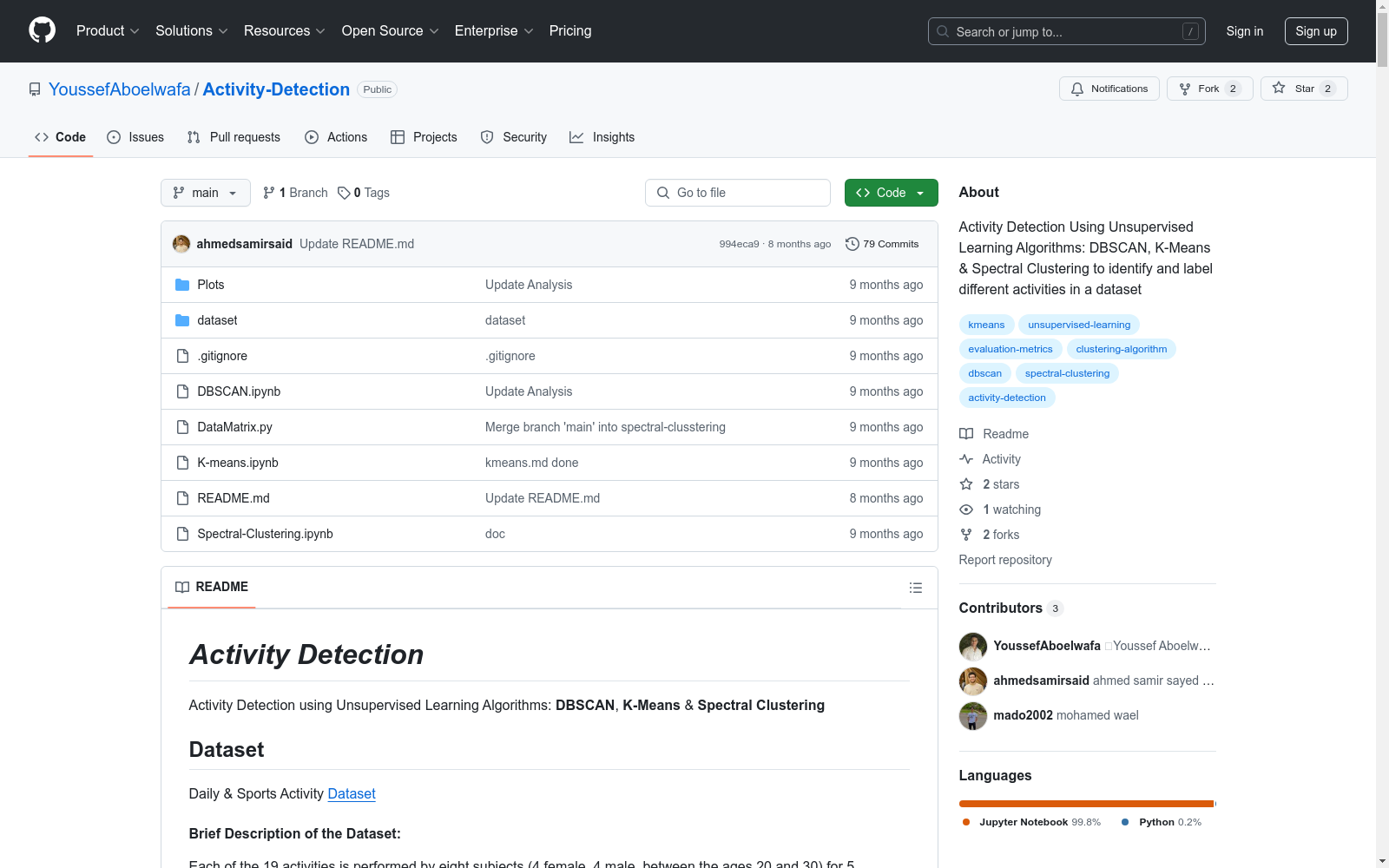Image resolution: width=1389 pixels, height=868 pixels.
Task: Switch to the Actions tab
Action: point(336,137)
